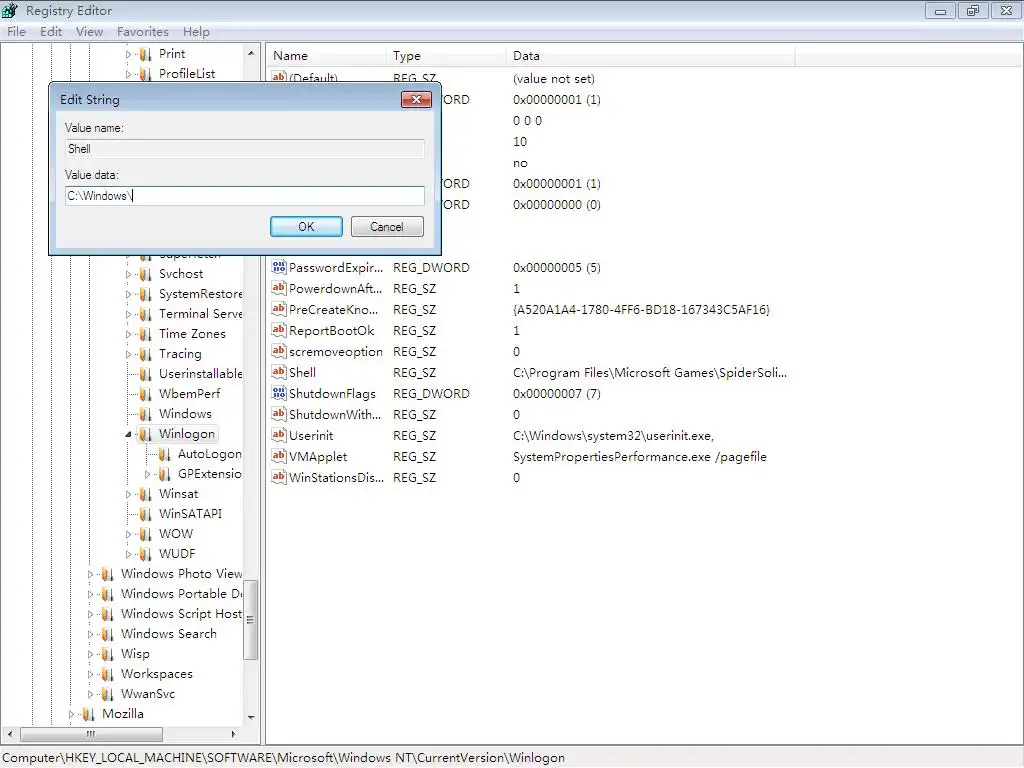Click the SystemPropertiesPerformance.exe /pagefile data
The image size is (1024, 768).
click(x=639, y=456)
